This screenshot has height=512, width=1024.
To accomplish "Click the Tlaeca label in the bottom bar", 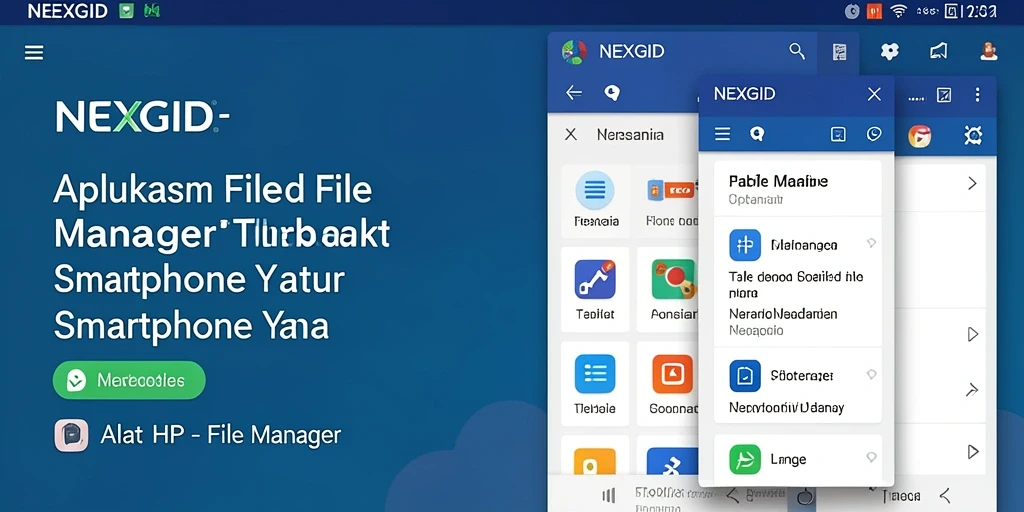I will [x=901, y=496].
